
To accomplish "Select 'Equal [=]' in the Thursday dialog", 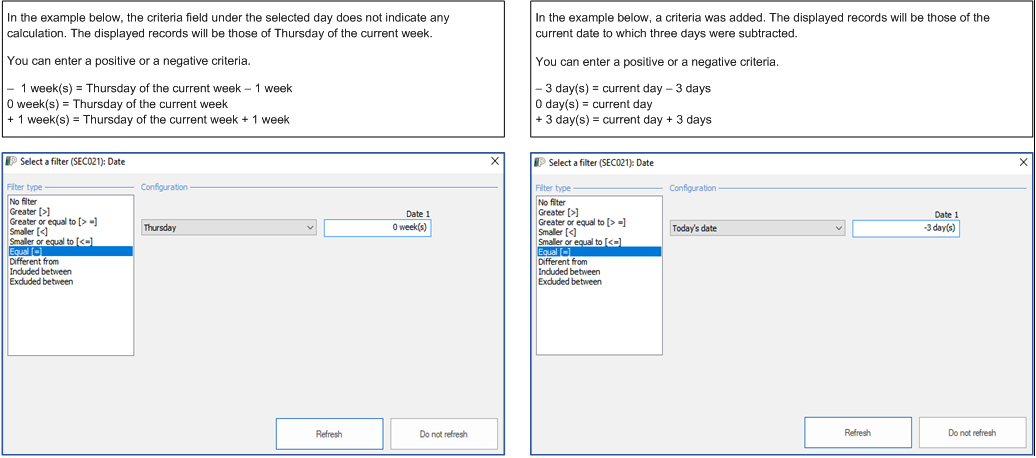I will point(71,252).
